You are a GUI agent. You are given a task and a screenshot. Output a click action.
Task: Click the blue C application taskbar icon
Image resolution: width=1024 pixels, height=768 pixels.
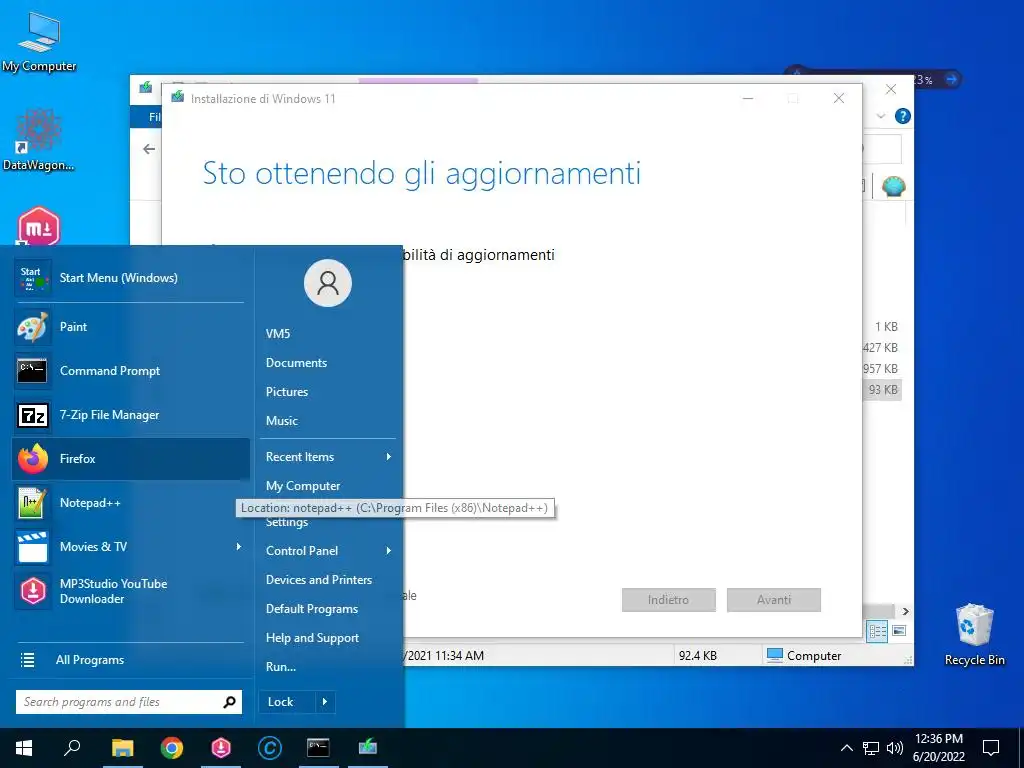(270, 748)
